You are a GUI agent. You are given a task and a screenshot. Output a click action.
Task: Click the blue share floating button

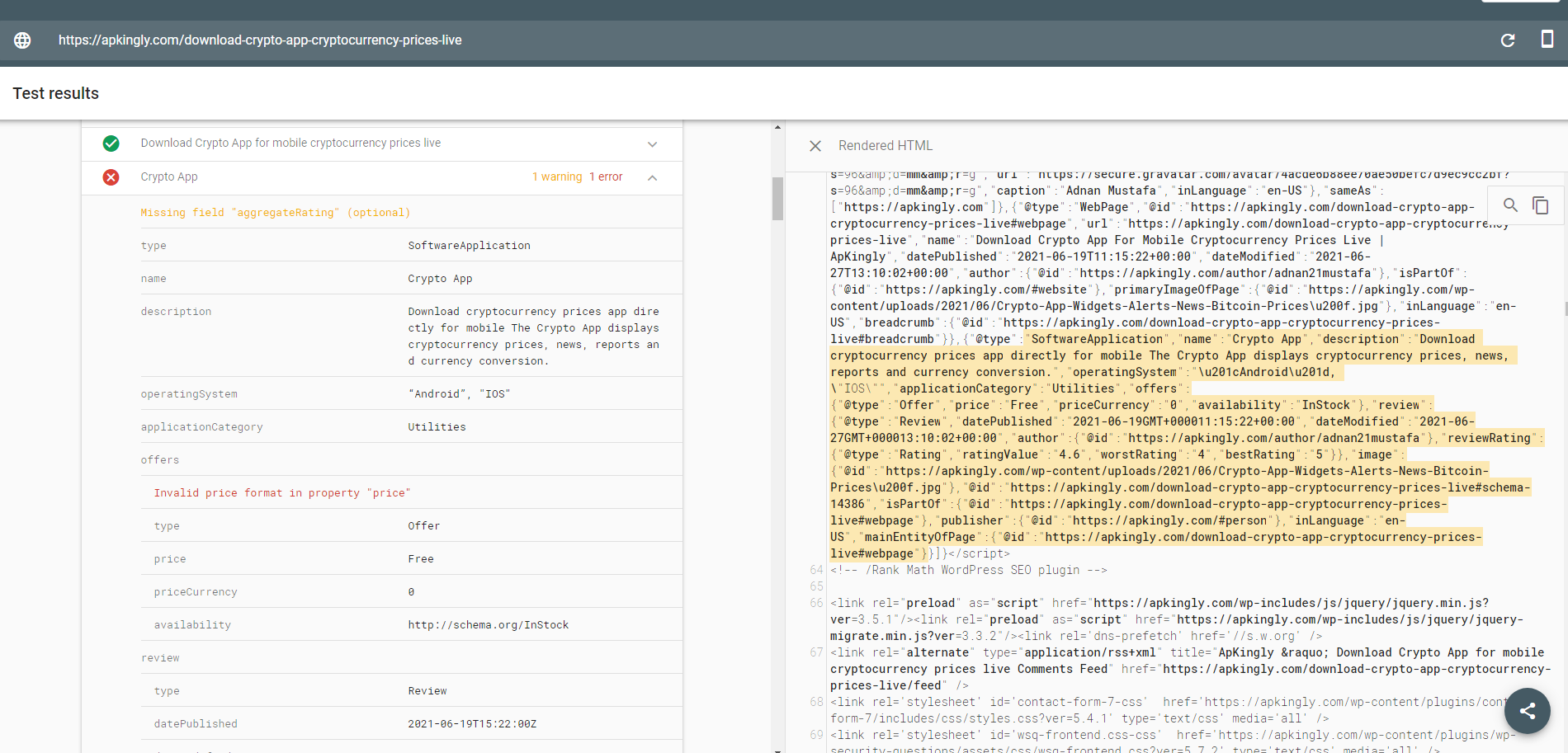1527,711
